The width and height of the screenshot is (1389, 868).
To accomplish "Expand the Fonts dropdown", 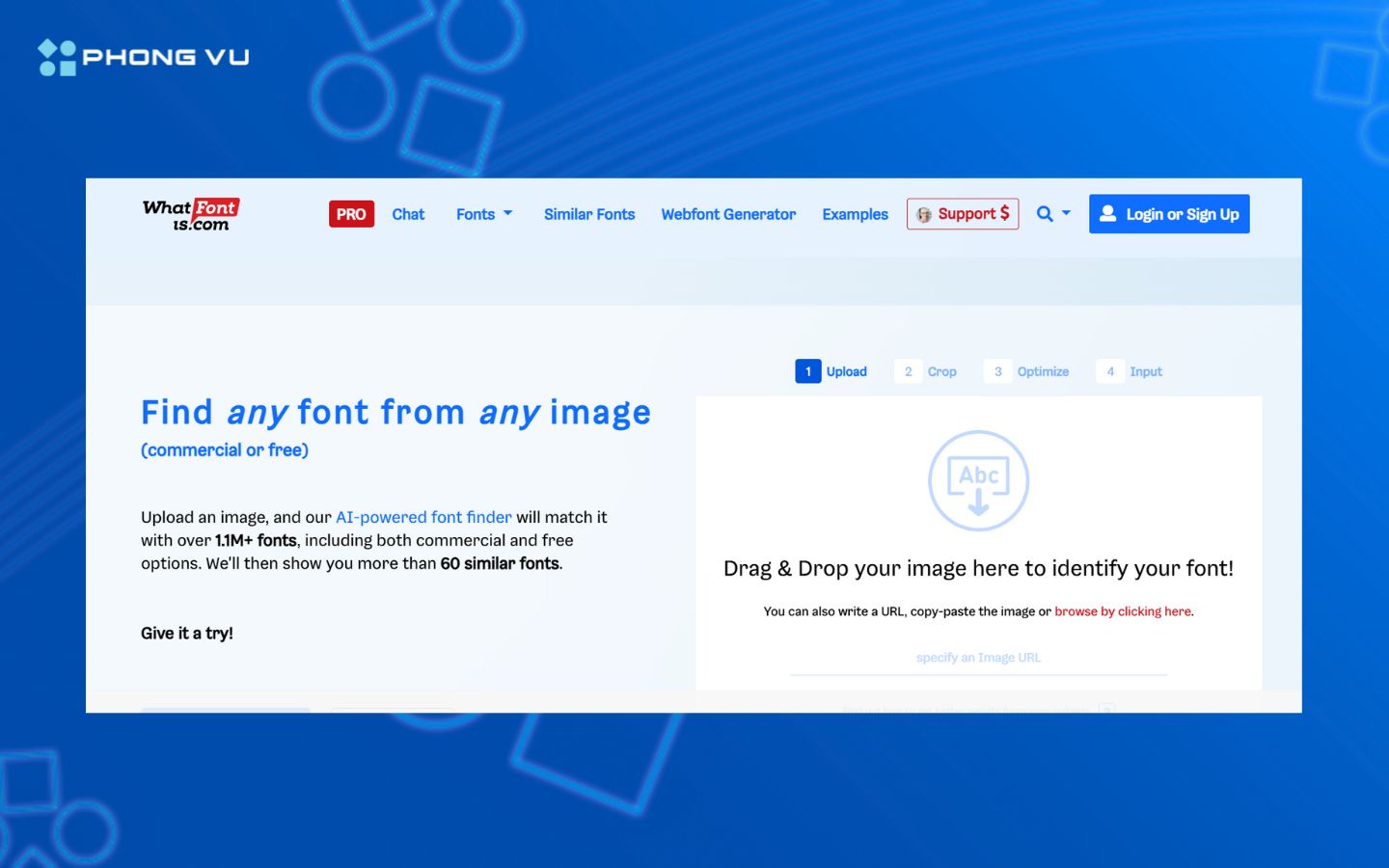I will 483,213.
